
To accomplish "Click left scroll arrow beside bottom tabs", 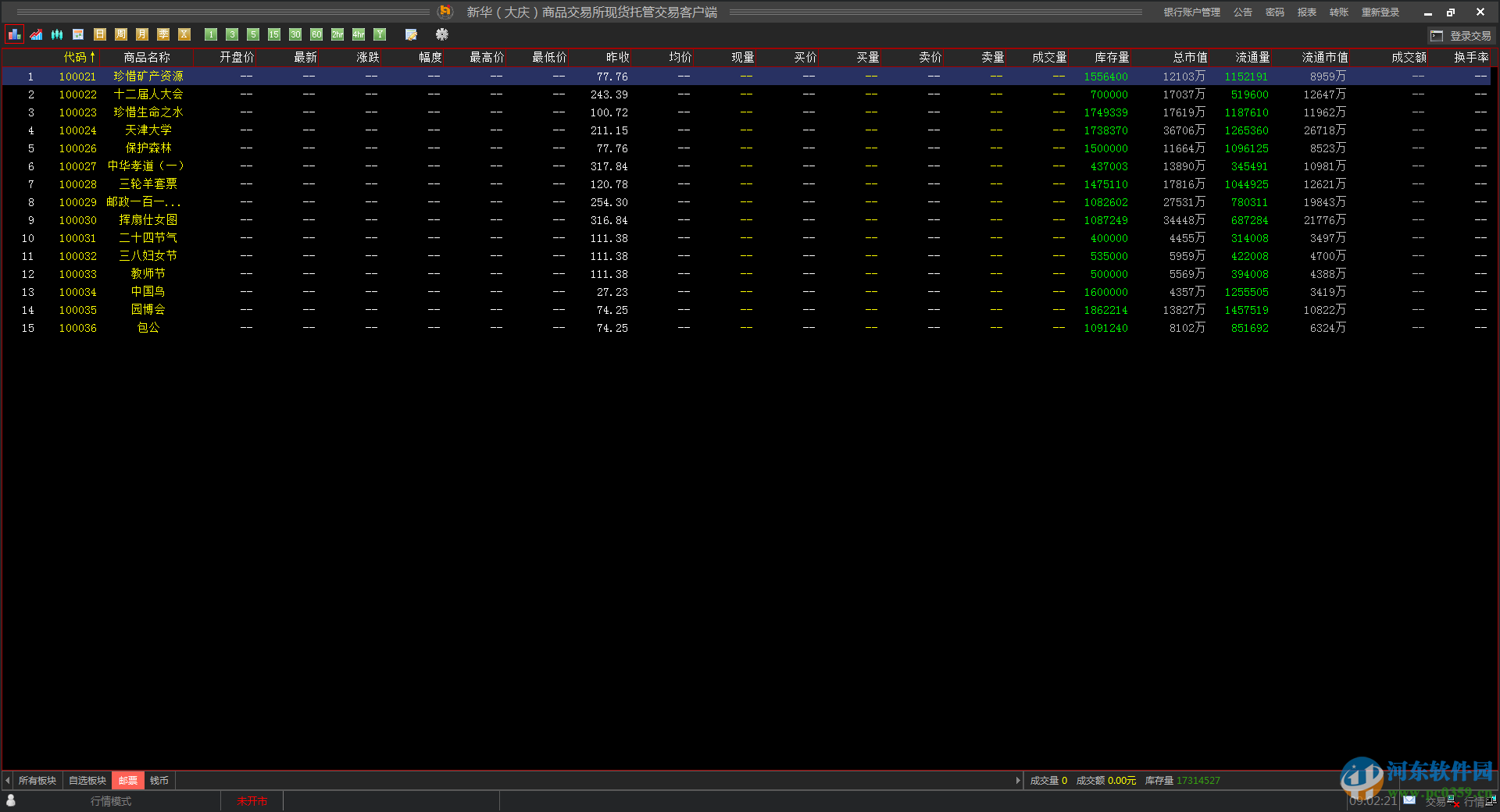I will coord(8,781).
